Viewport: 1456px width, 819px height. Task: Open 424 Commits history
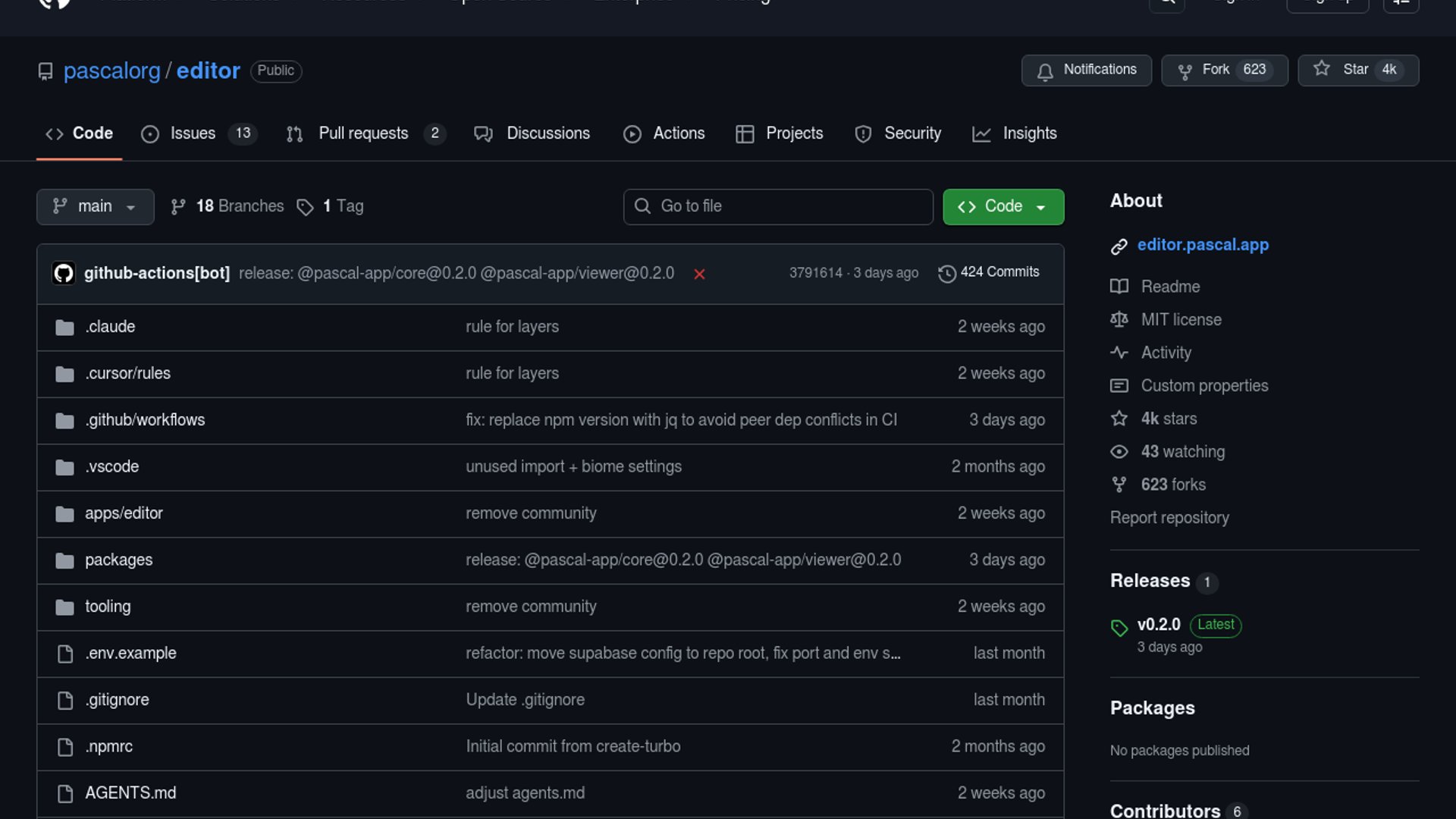pyautogui.click(x=989, y=272)
